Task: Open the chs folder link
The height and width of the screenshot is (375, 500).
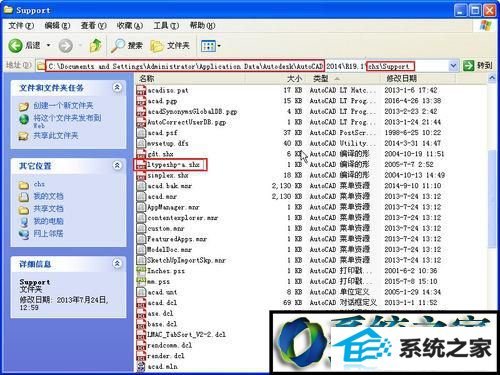Action: pos(39,184)
